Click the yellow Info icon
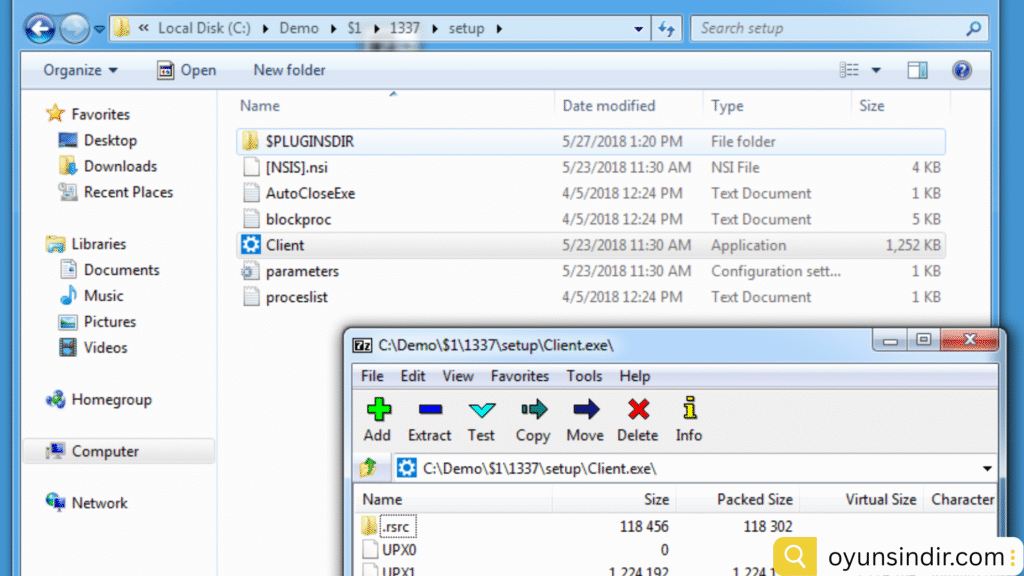The height and width of the screenshot is (576, 1024). point(689,410)
